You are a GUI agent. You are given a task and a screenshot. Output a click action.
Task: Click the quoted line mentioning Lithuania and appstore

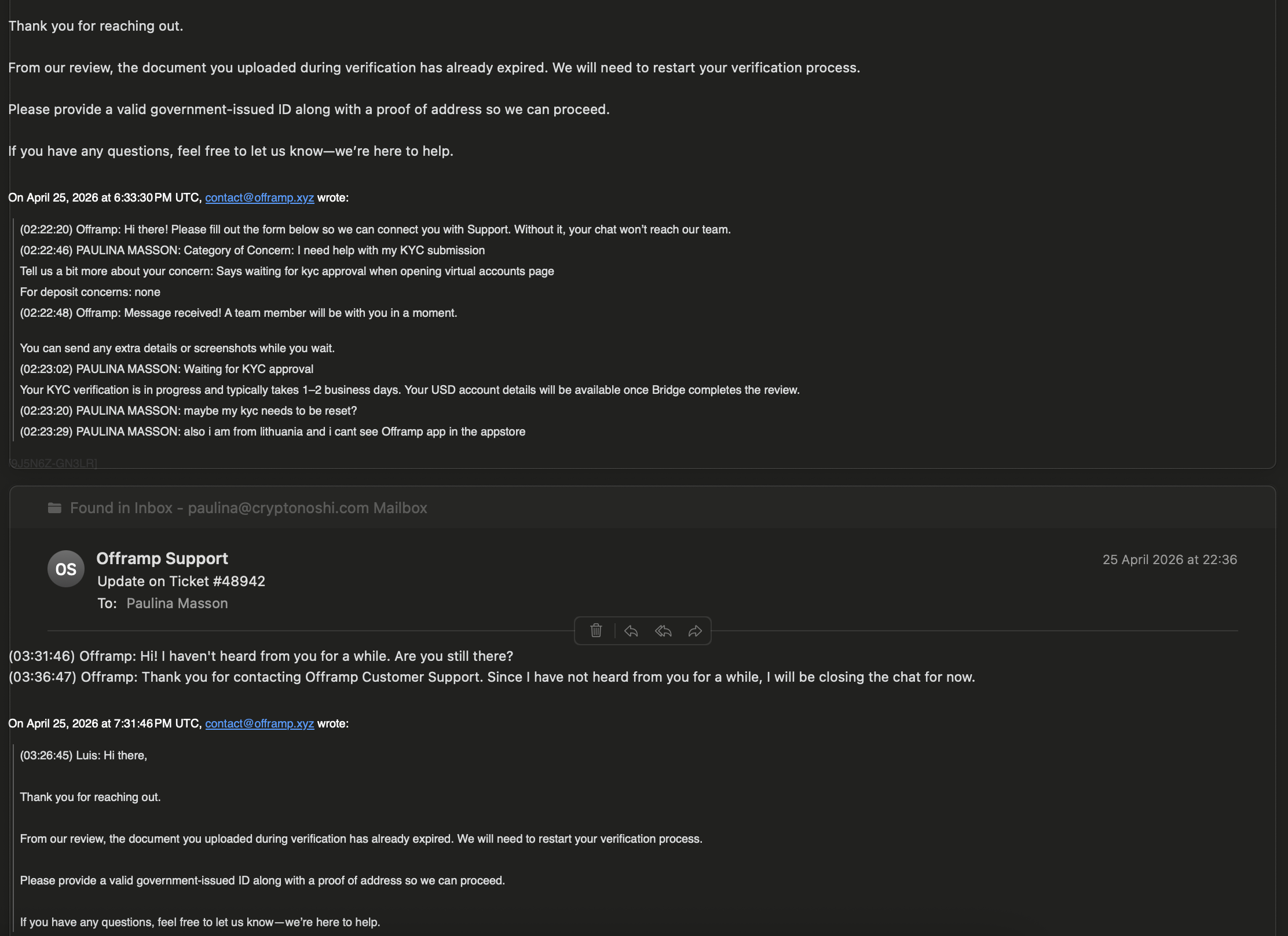(x=273, y=432)
